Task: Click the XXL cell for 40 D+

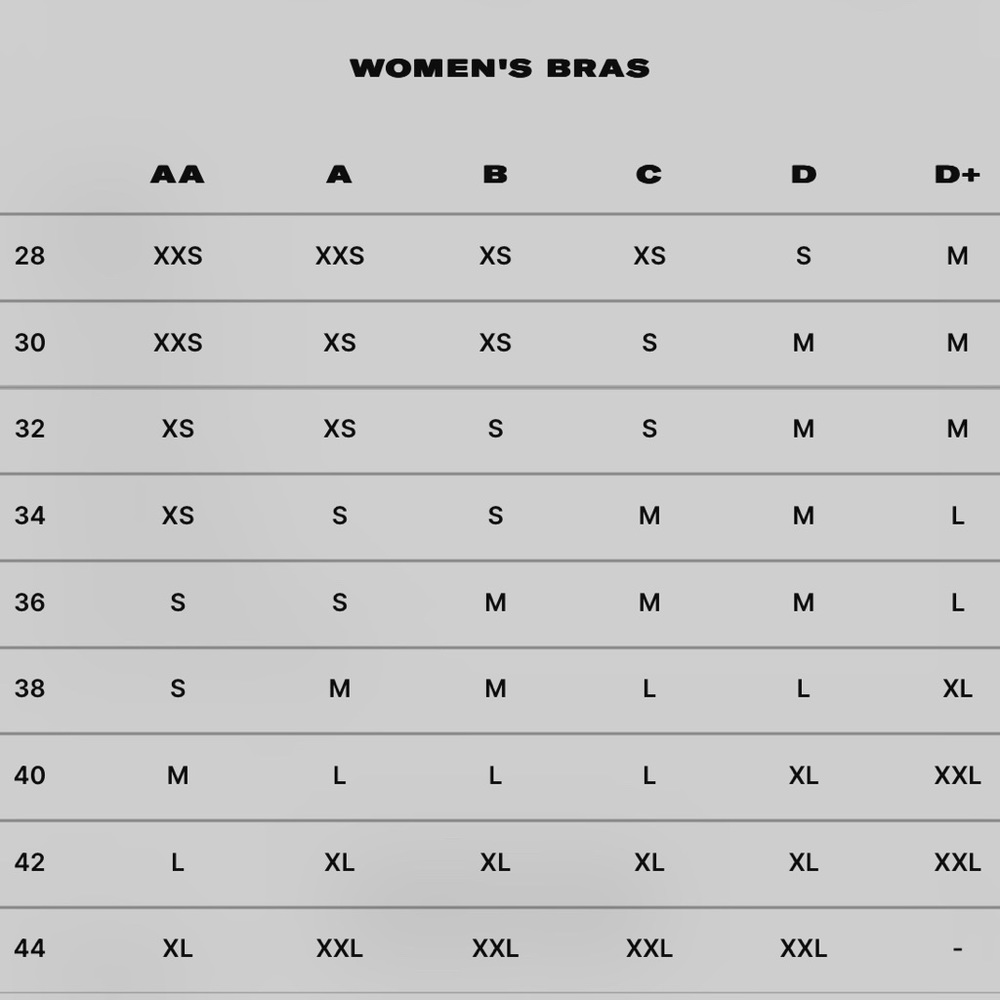Action: 957,776
